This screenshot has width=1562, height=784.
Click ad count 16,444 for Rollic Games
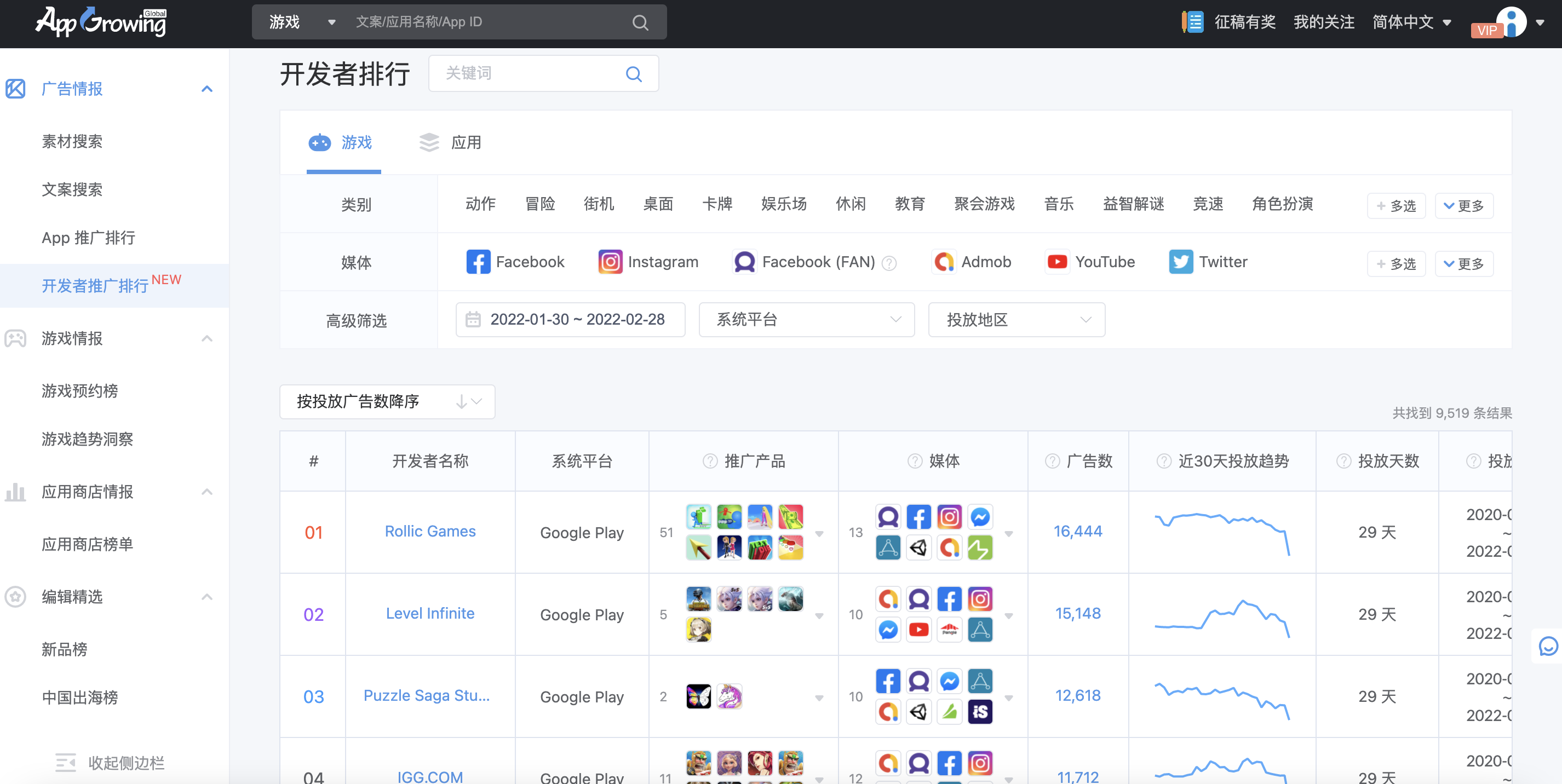coord(1077,531)
